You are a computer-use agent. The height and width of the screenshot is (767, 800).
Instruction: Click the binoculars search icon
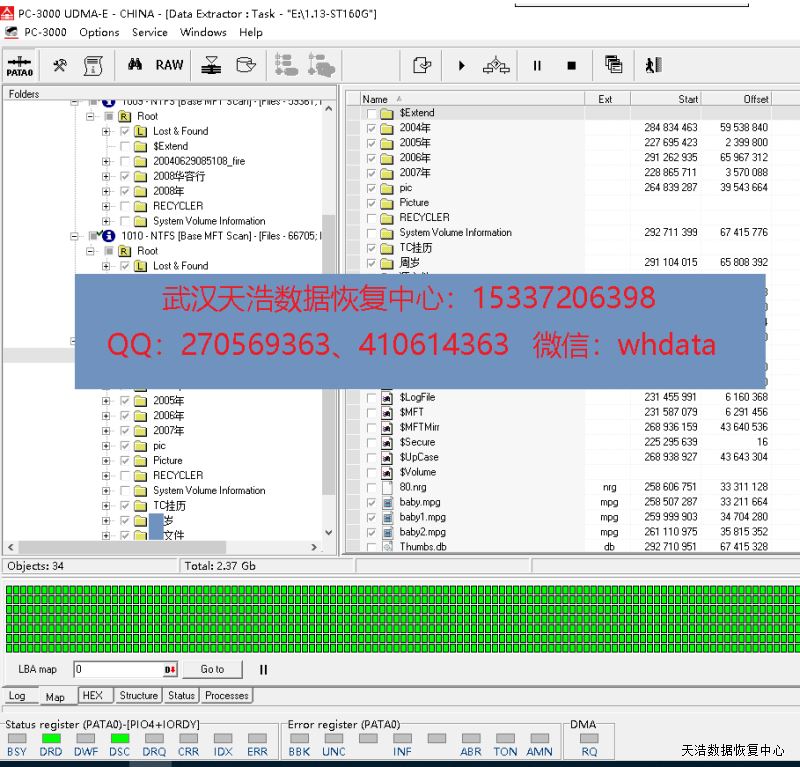(134, 65)
